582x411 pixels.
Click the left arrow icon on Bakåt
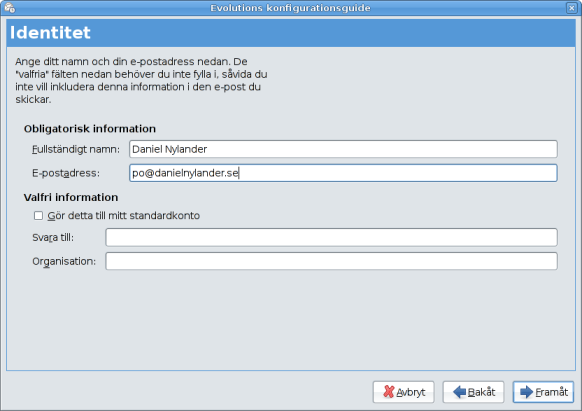(x=459, y=392)
